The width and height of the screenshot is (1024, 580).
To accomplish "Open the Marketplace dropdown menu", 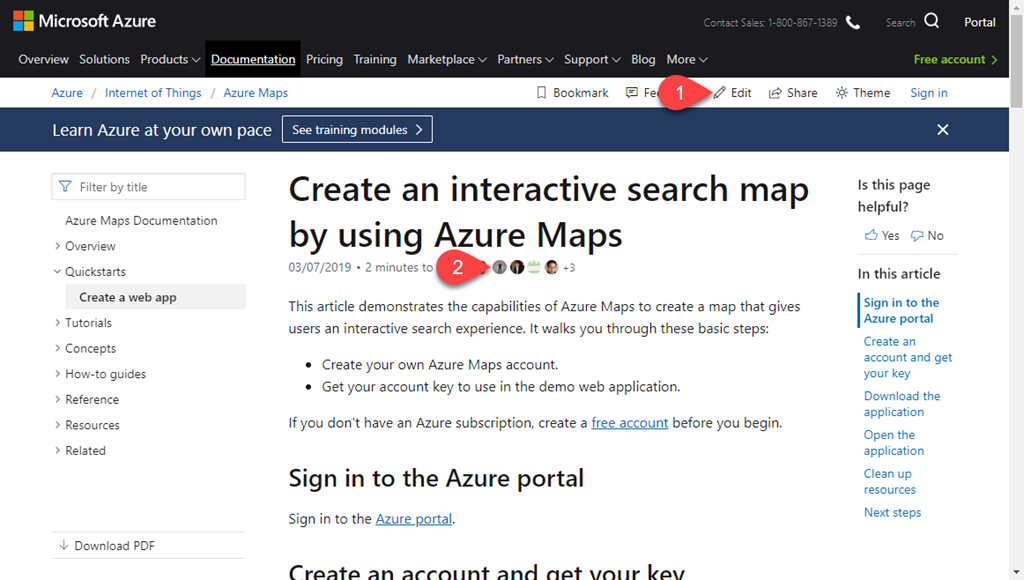I will point(447,59).
